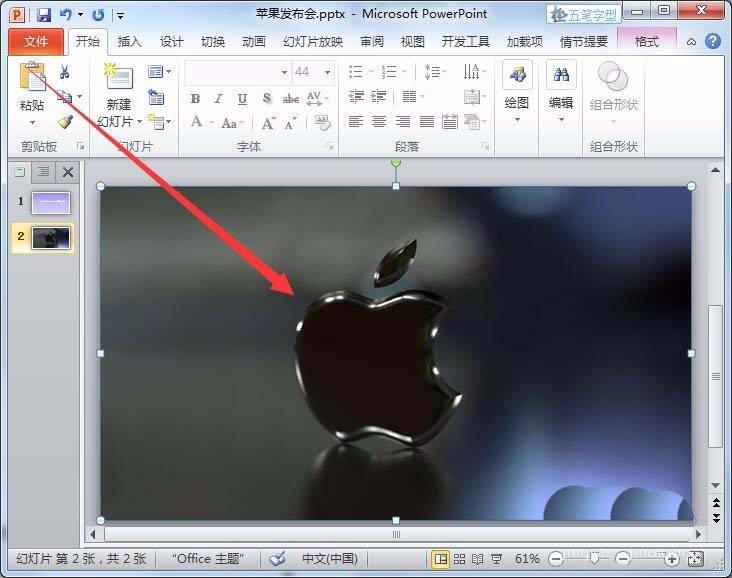
Task: Click the Undo arrow icon
Action: coord(66,15)
